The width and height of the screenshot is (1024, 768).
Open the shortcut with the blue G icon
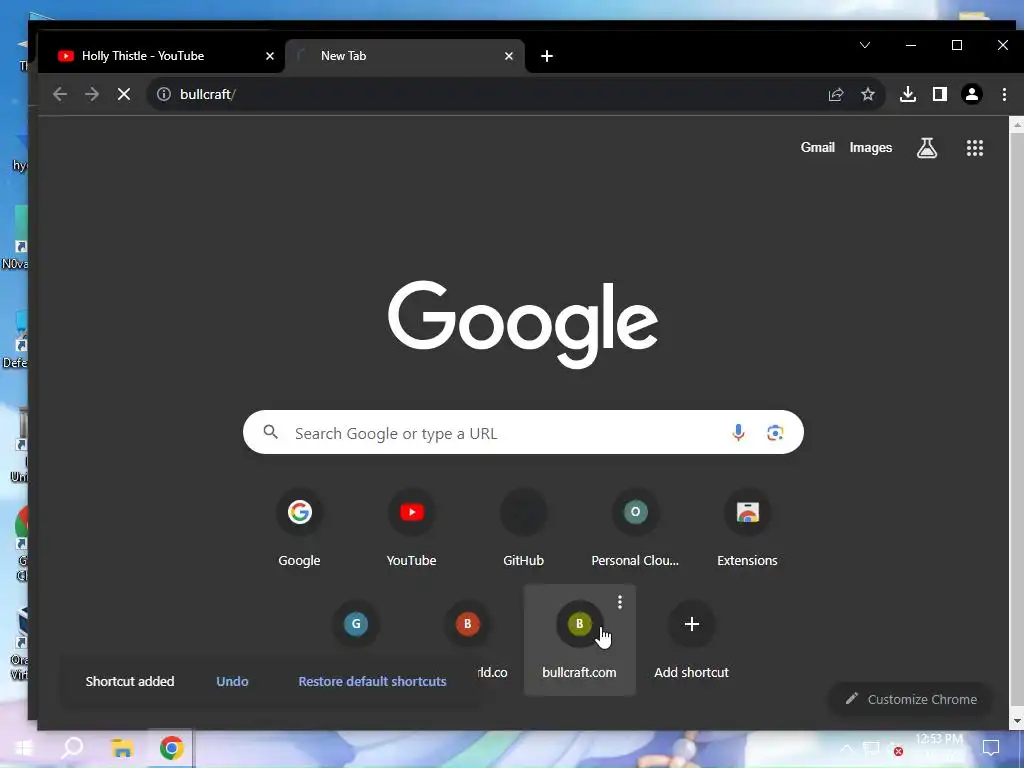356,624
